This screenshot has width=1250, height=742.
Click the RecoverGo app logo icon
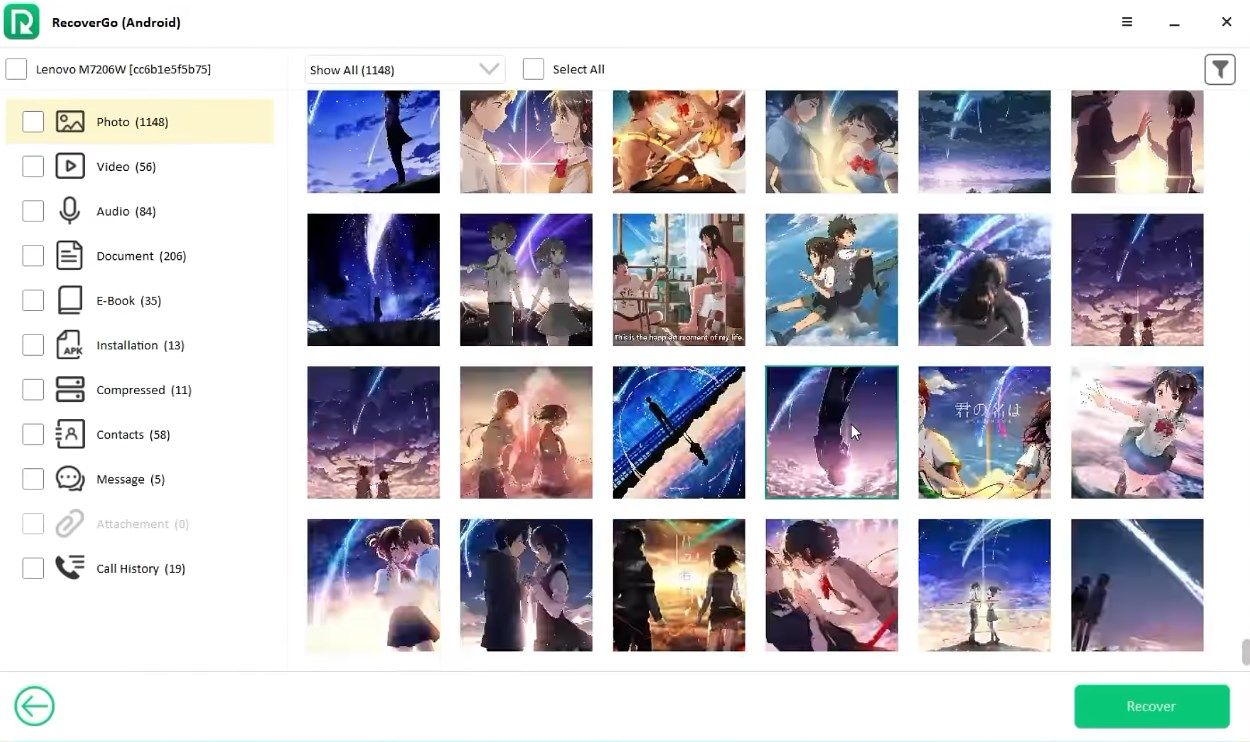click(21, 21)
